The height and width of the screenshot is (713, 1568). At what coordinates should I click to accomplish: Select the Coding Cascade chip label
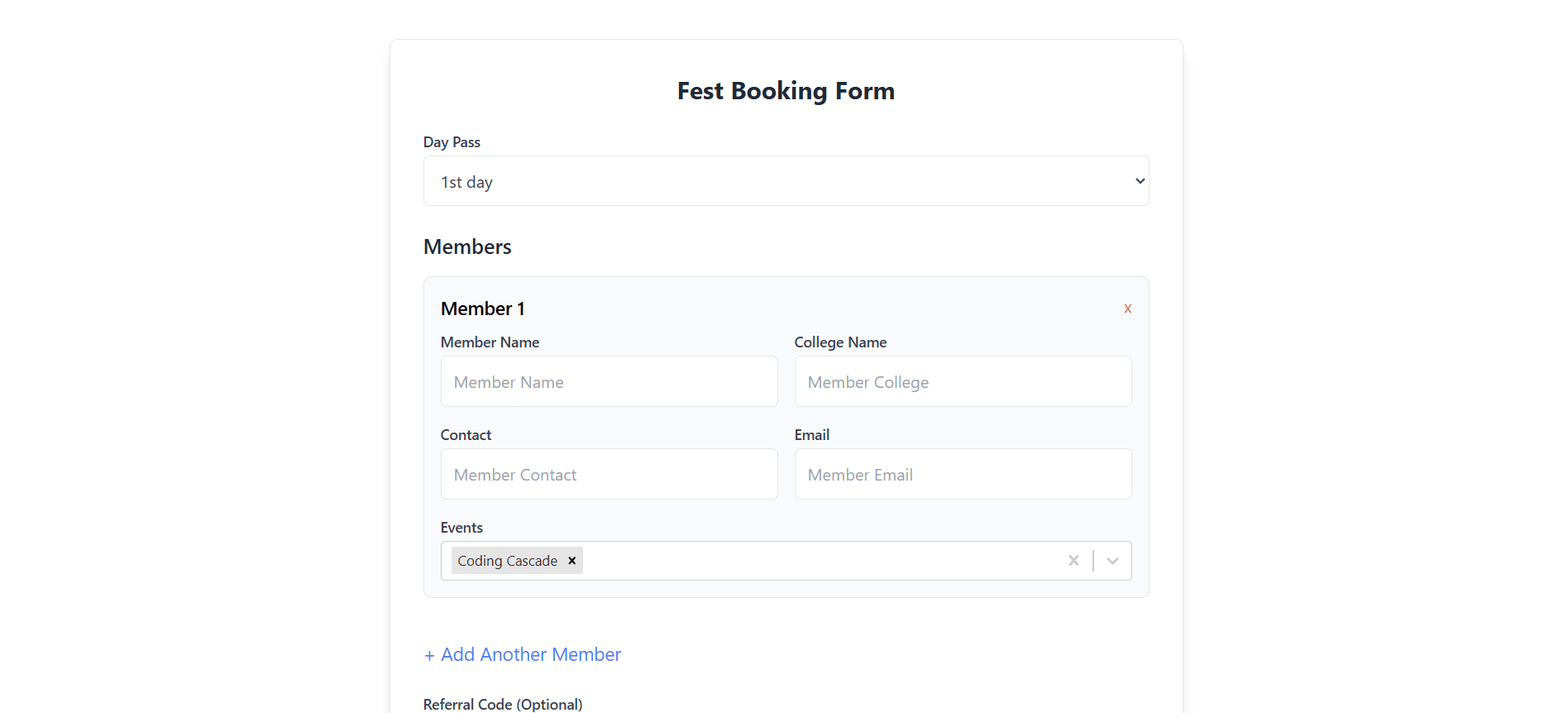[x=507, y=561]
